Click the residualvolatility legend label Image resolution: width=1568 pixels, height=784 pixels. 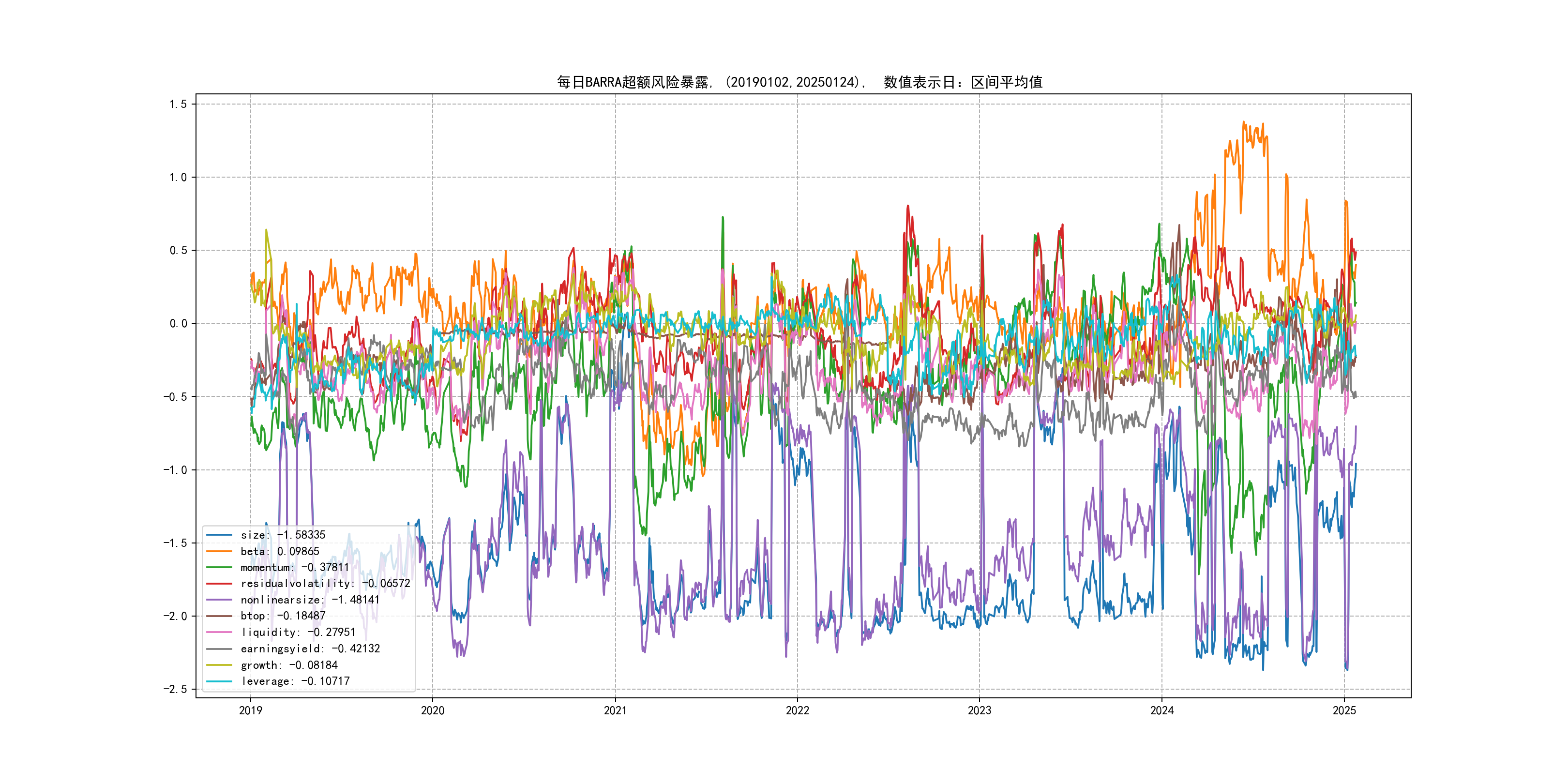(x=325, y=584)
